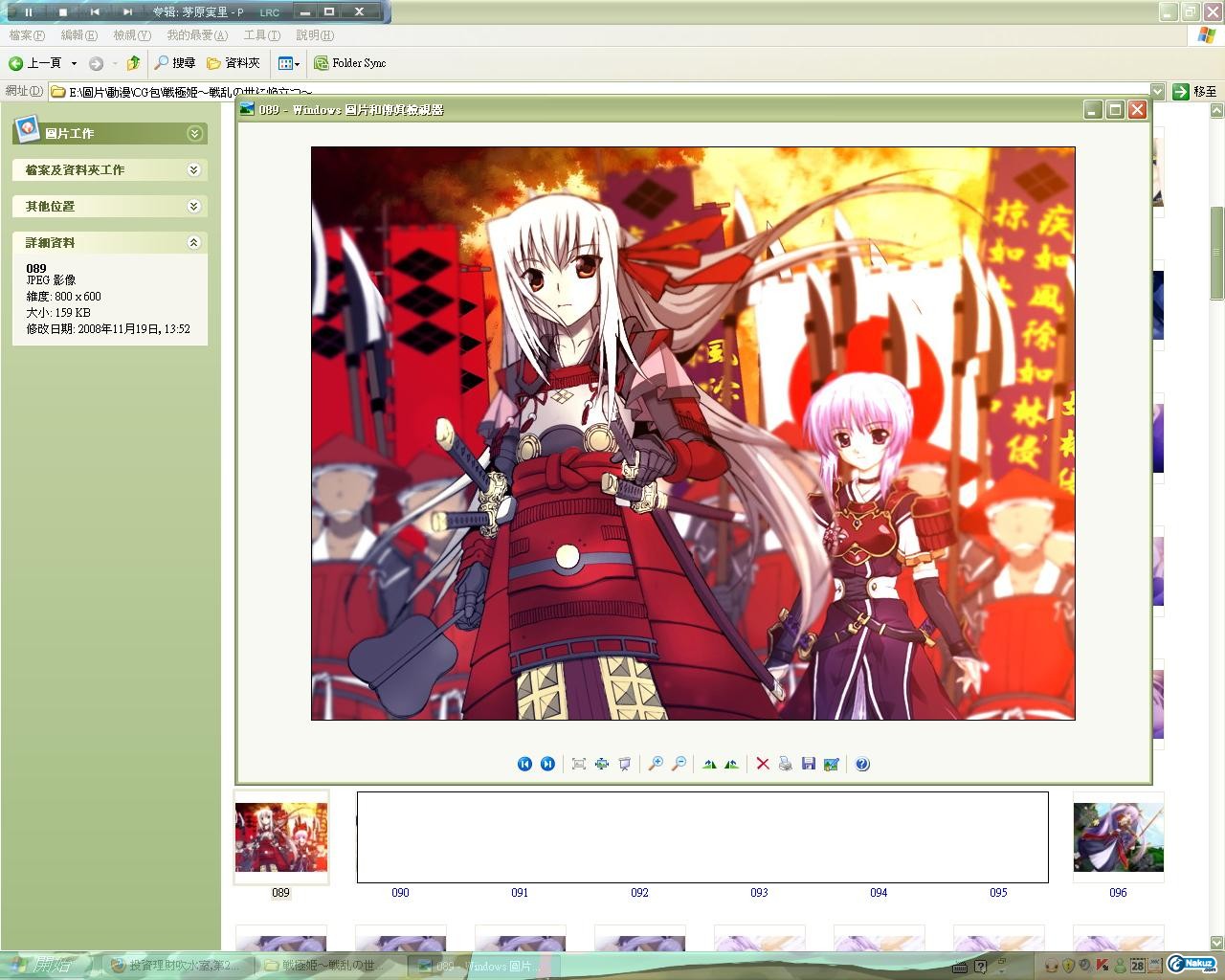Click the calendar 28 tray icon
This screenshot has width=1225, height=980.
(1138, 965)
